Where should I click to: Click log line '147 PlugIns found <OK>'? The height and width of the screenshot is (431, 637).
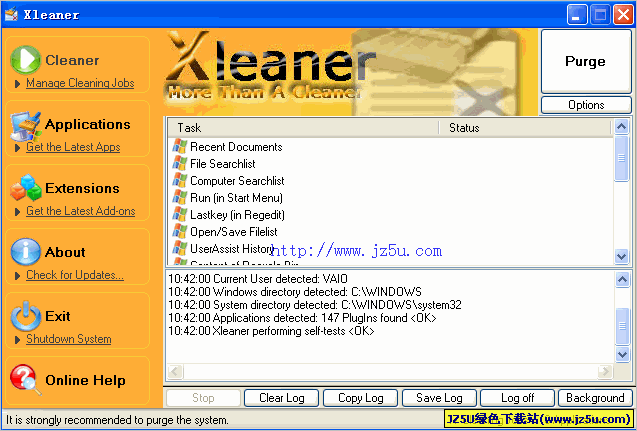click(x=302, y=318)
